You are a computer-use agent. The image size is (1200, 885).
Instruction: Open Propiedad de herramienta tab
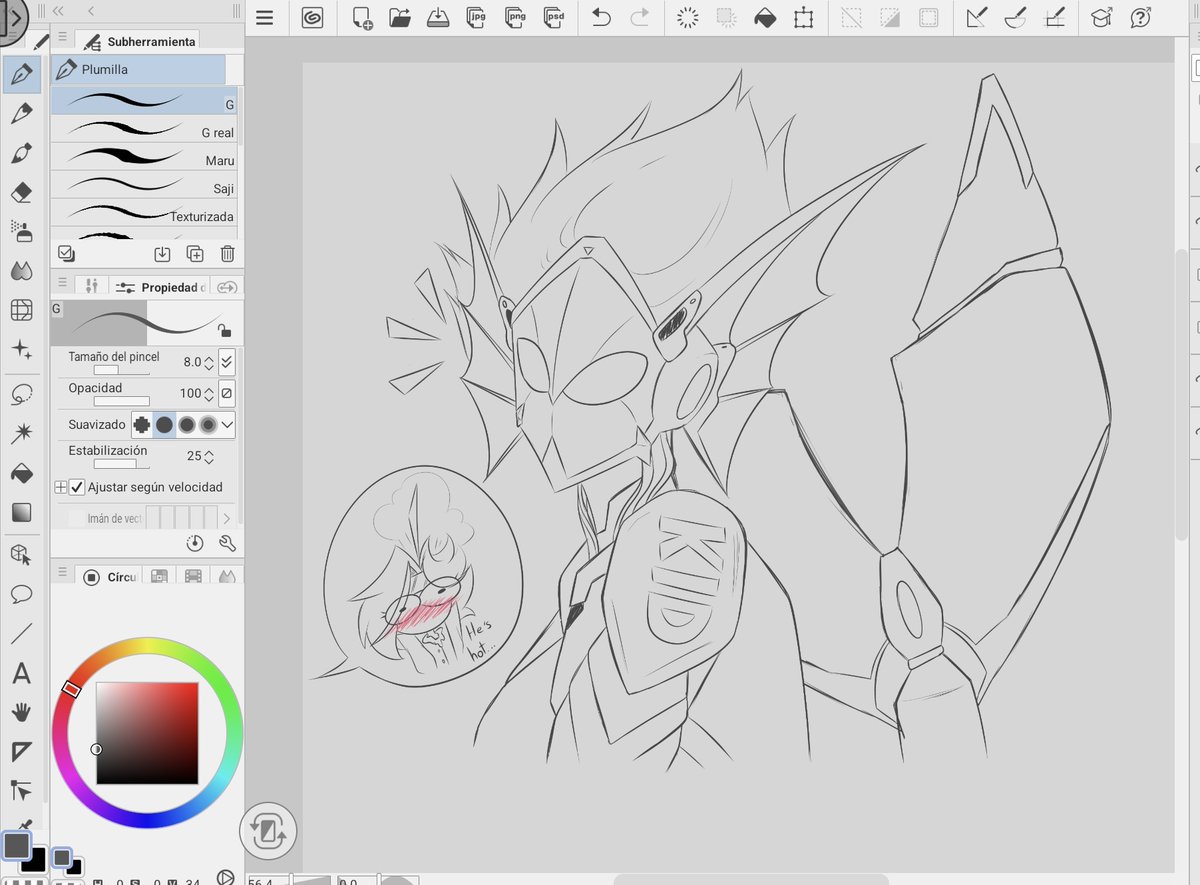(x=160, y=287)
